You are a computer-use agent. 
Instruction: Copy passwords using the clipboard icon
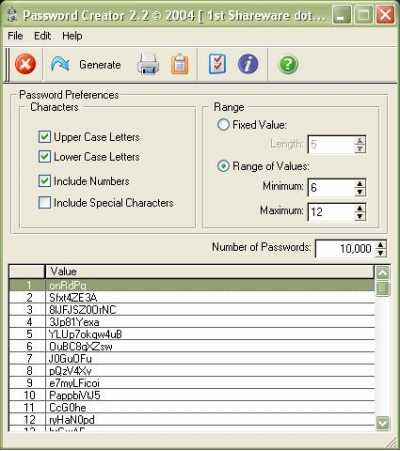pyautogui.click(x=180, y=64)
